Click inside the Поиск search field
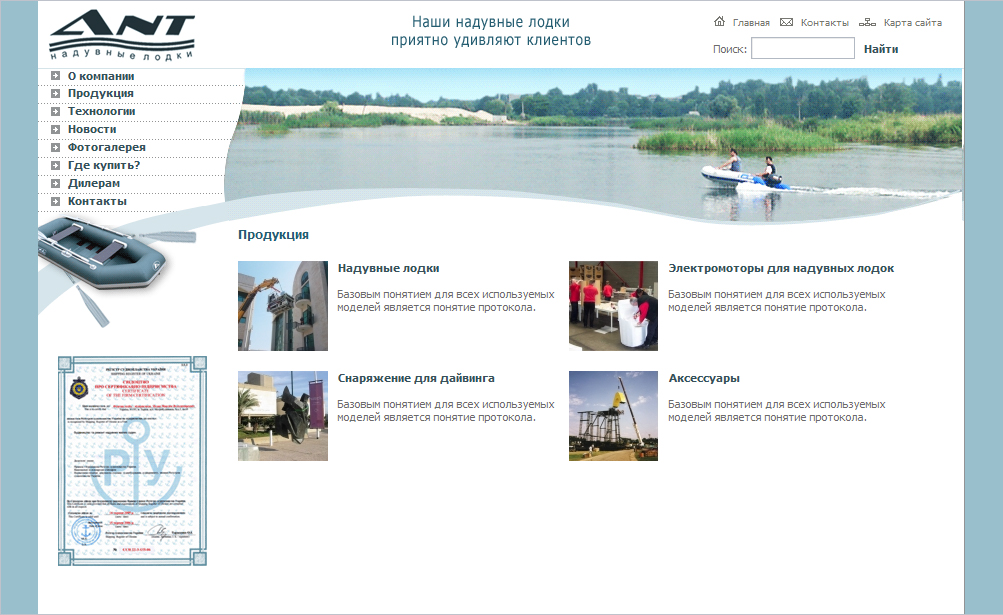 point(802,47)
